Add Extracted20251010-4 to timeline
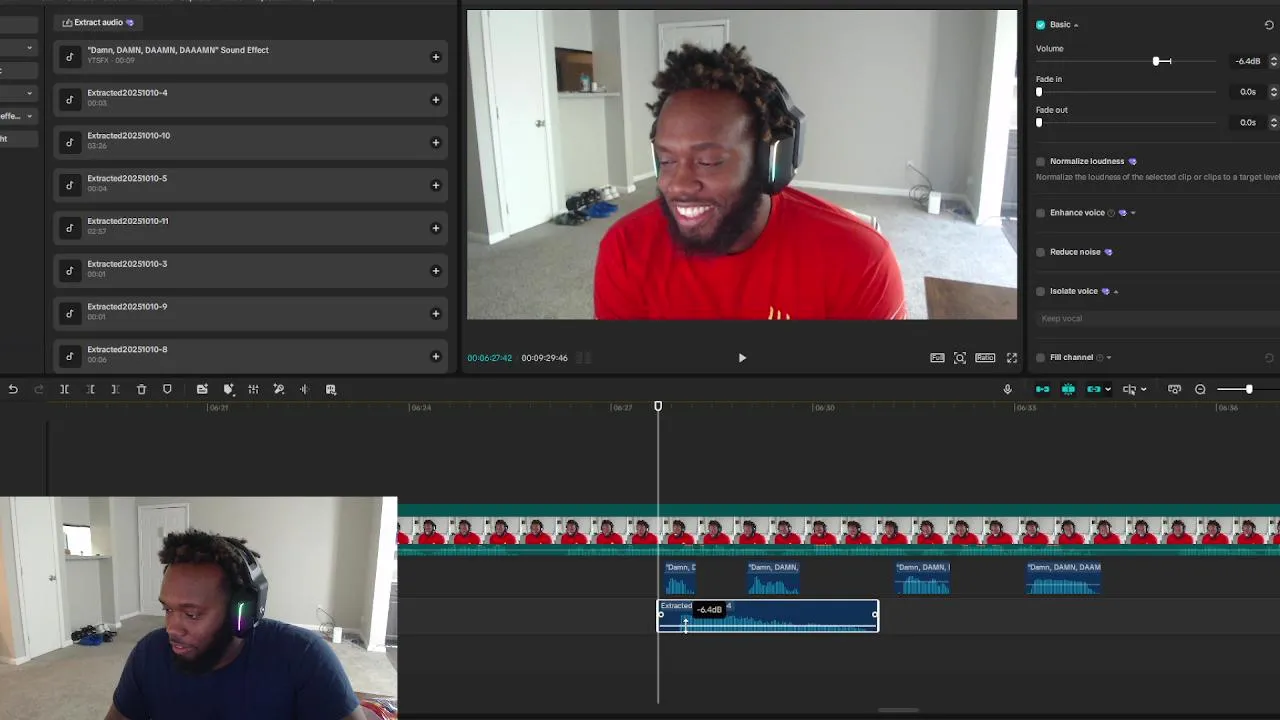 [435, 100]
